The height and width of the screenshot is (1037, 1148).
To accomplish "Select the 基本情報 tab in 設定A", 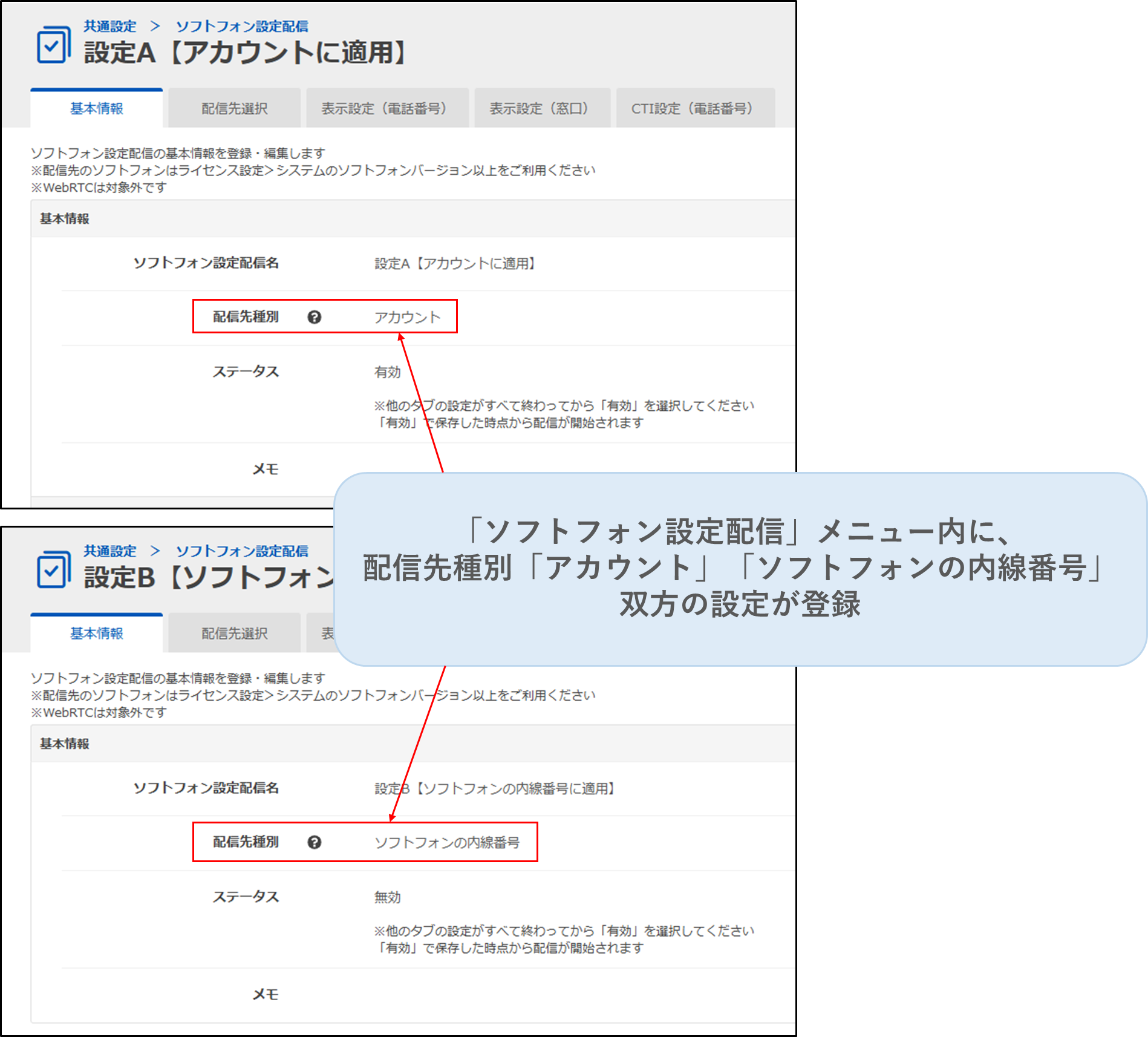I will click(97, 109).
